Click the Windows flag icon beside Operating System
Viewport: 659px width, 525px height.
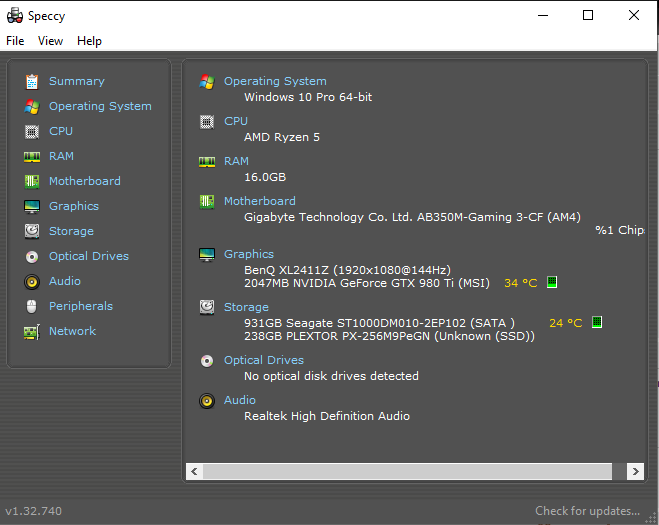coord(207,81)
